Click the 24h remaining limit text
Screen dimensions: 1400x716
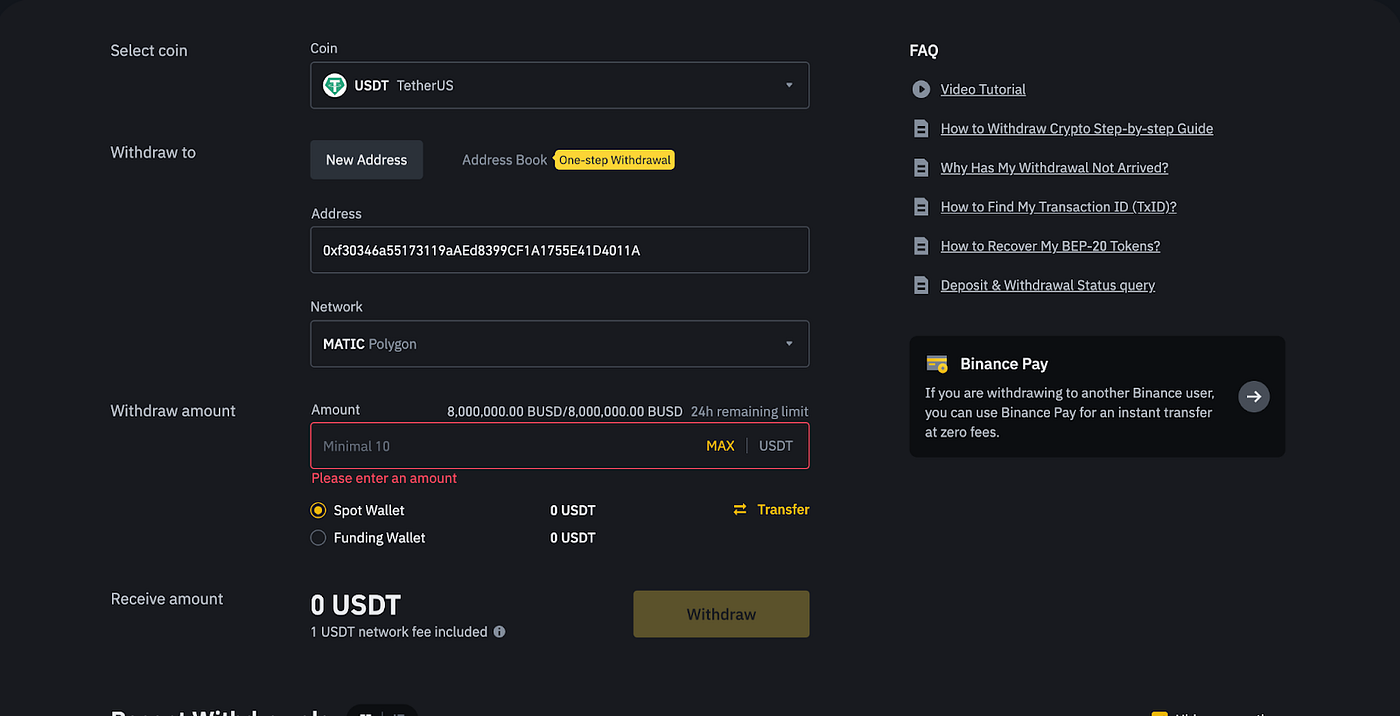point(750,412)
